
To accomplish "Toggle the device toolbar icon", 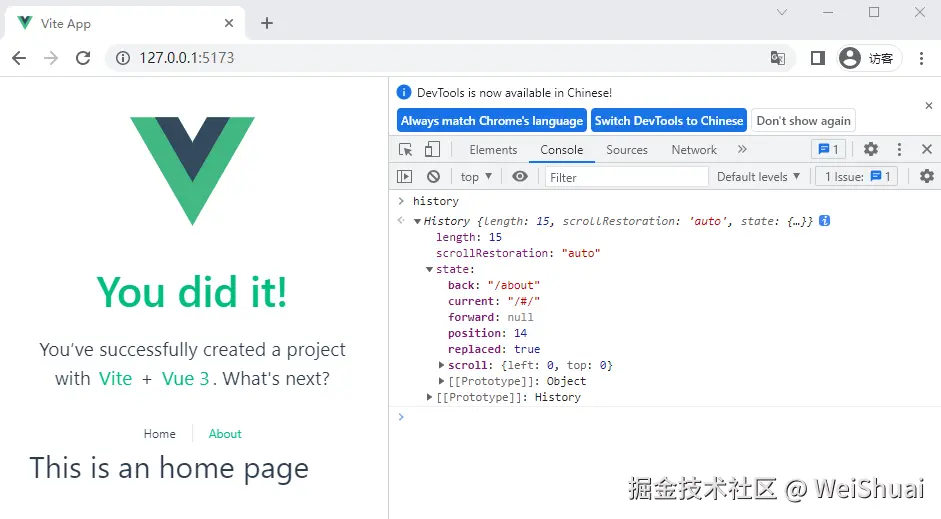I will coord(432,149).
